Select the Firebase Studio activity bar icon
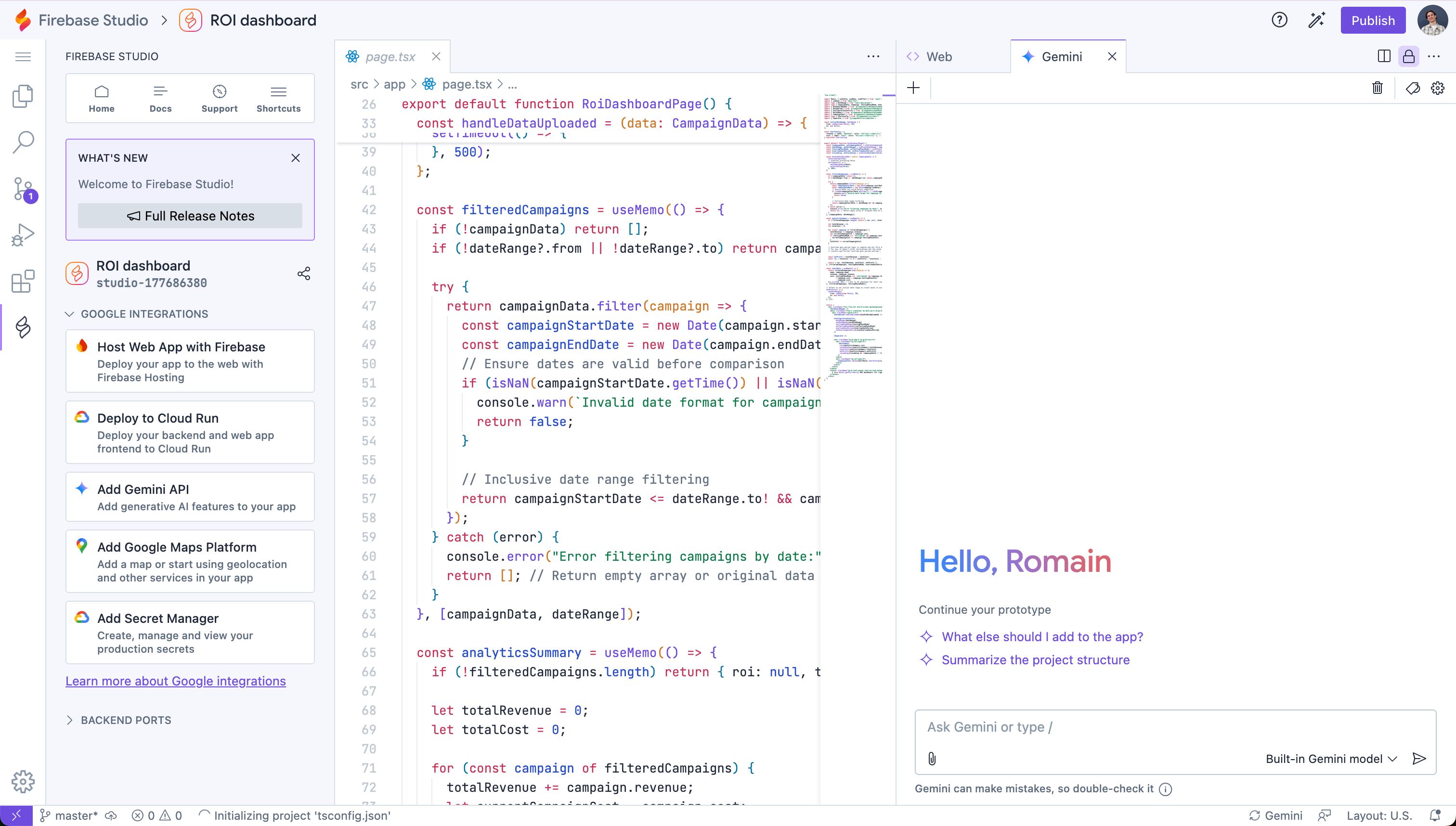1456x826 pixels. [x=23, y=327]
